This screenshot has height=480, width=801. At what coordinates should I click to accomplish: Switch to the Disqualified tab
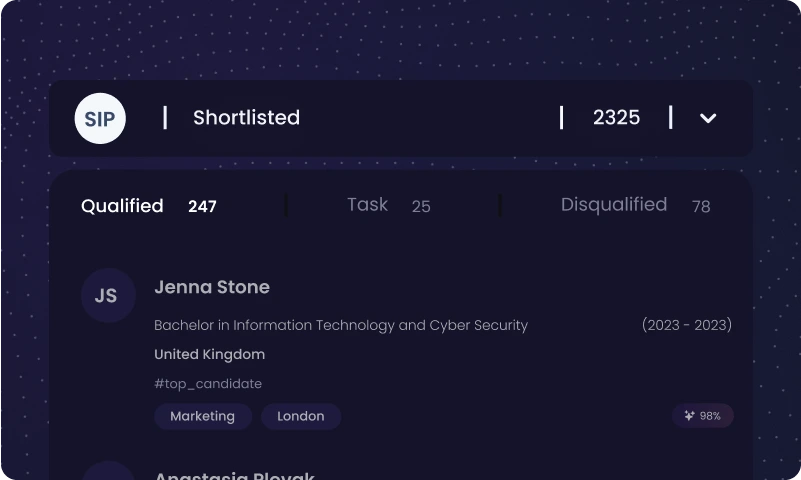[x=614, y=205]
